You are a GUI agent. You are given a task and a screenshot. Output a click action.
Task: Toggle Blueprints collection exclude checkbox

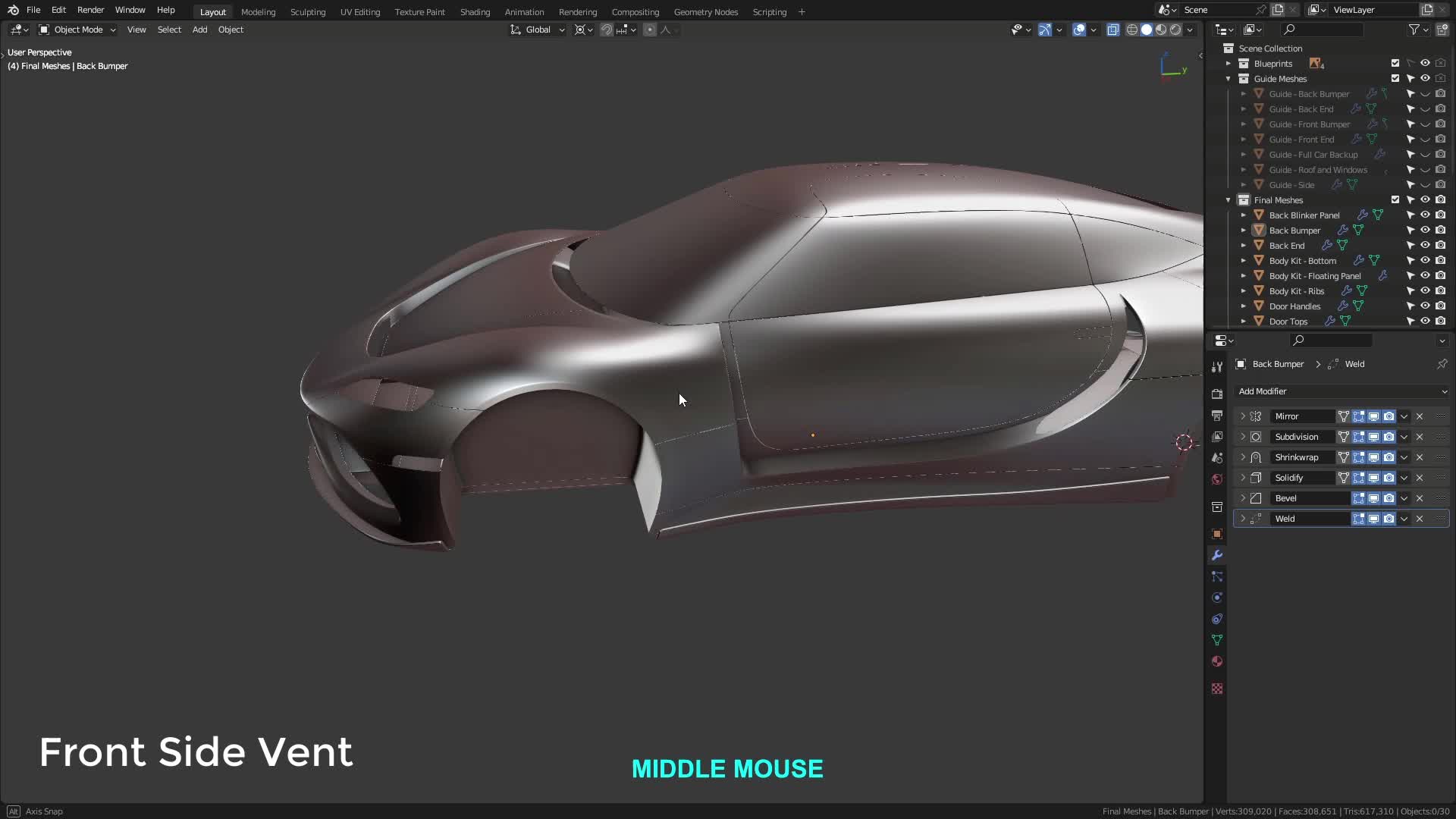point(1395,63)
